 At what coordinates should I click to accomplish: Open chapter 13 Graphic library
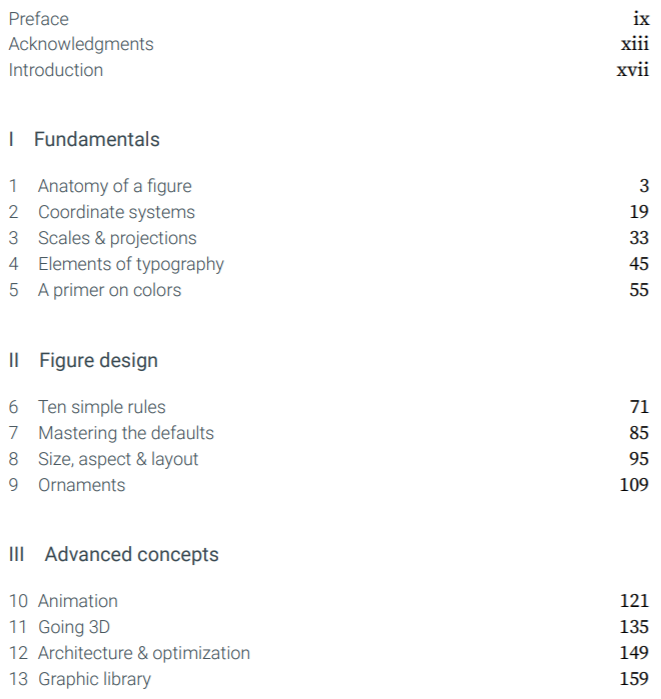pos(94,679)
